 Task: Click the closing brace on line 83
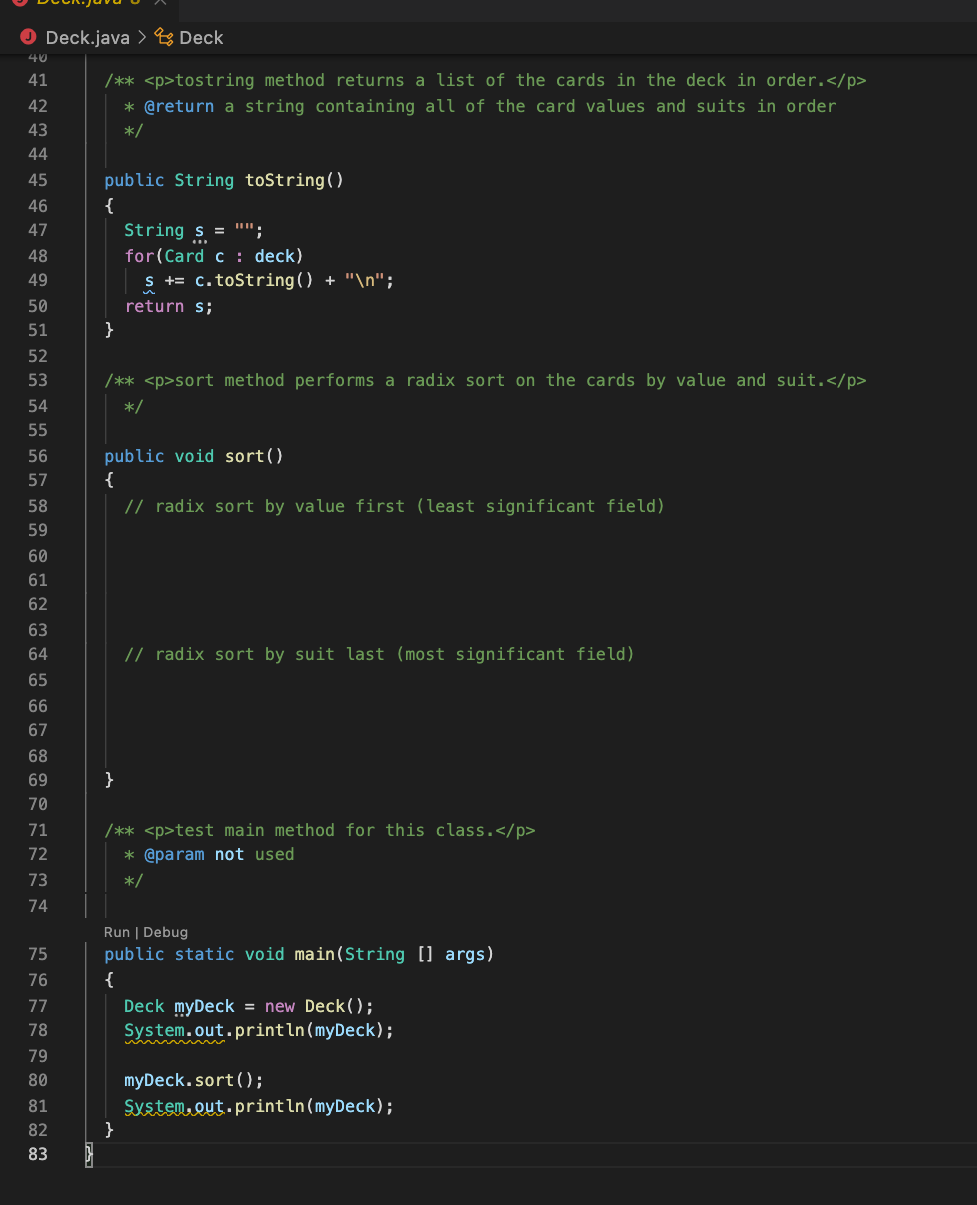pos(88,1155)
